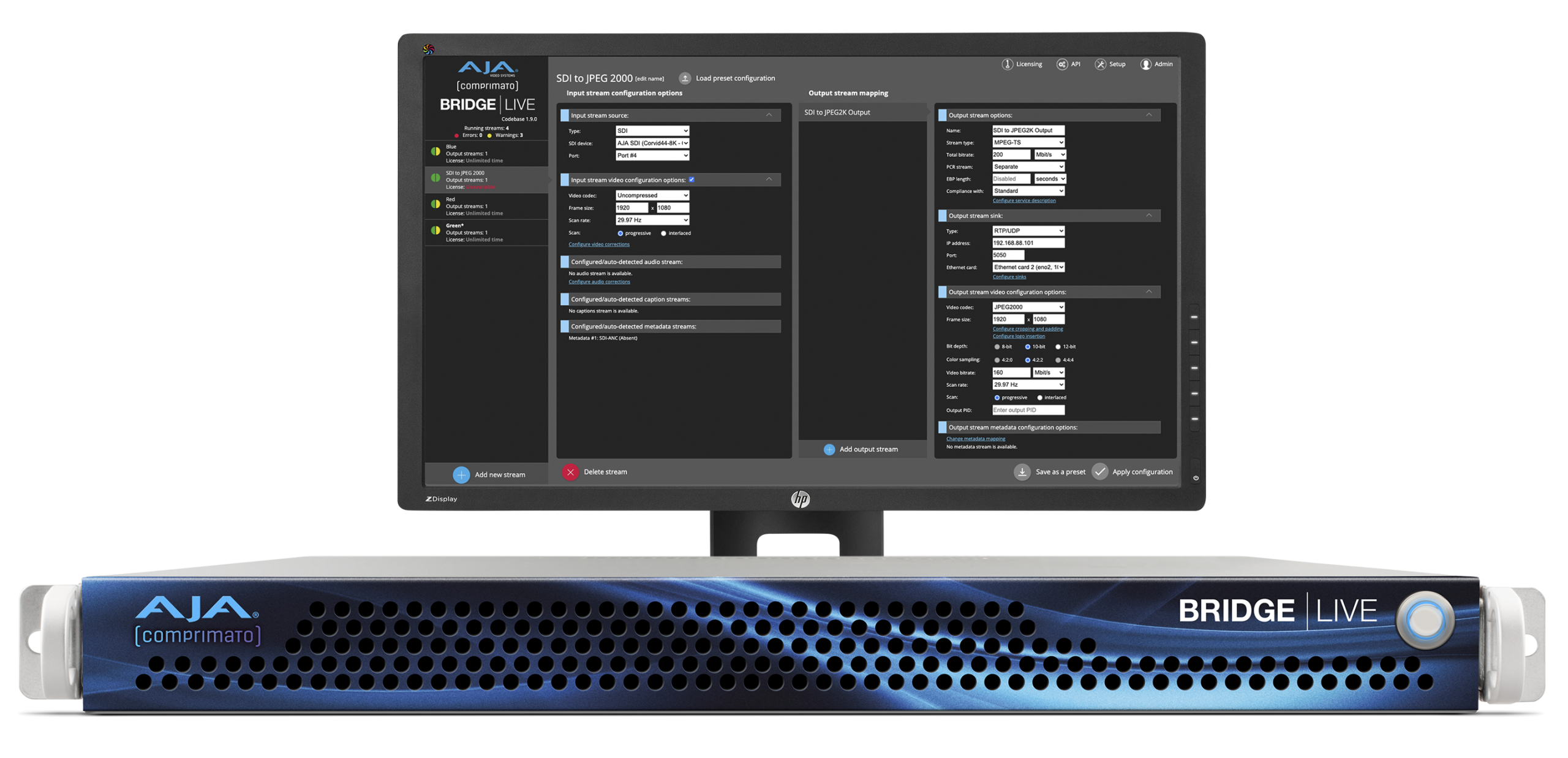Image resolution: width=1568 pixels, height=758 pixels.
Task: Click the AJA logo in the sidebar
Action: (x=488, y=67)
